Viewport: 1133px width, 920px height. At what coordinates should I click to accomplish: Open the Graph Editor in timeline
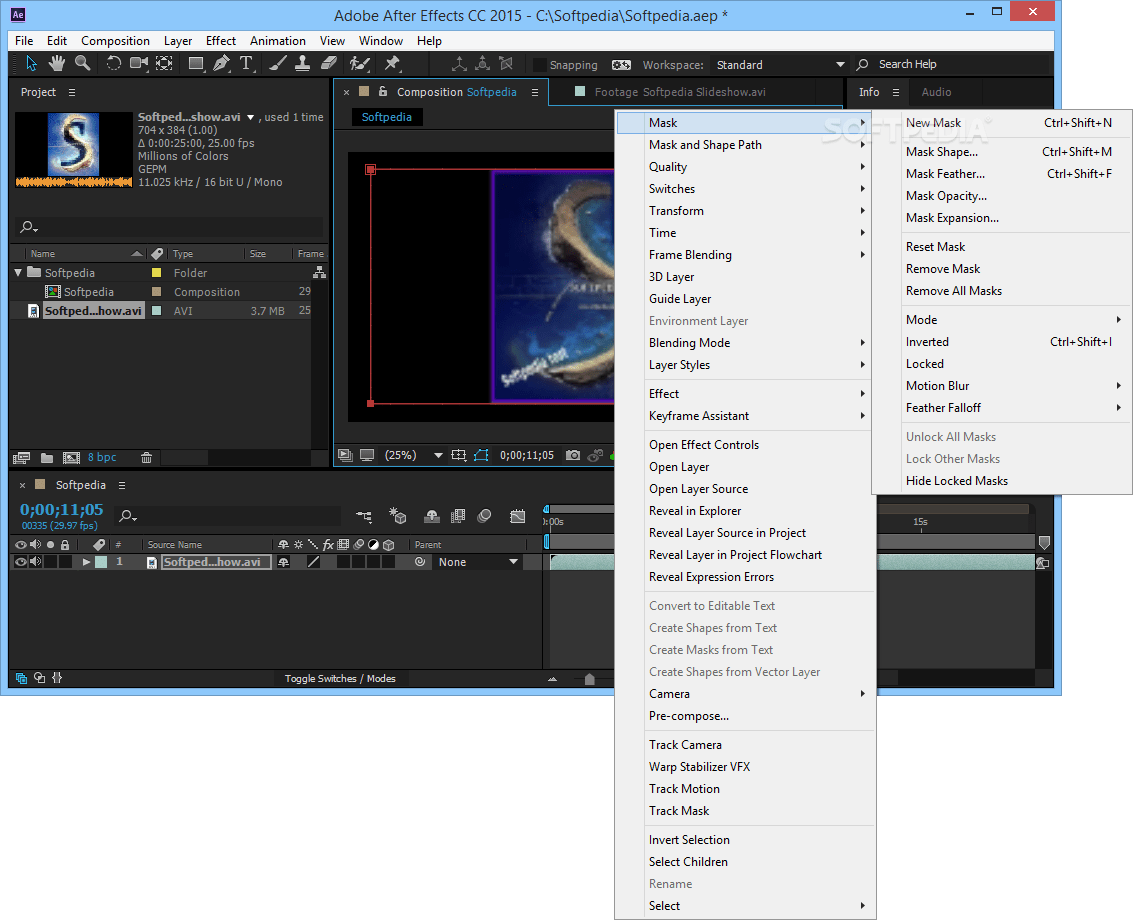pyautogui.click(x=517, y=517)
